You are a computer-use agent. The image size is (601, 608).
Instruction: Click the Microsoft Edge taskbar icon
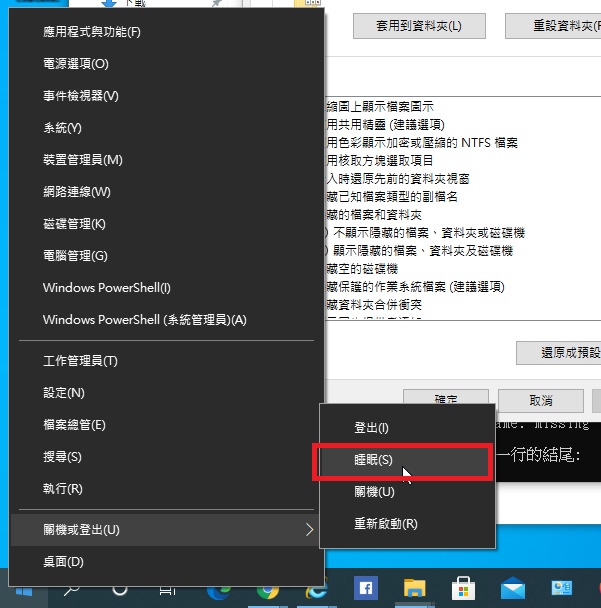pos(219,591)
